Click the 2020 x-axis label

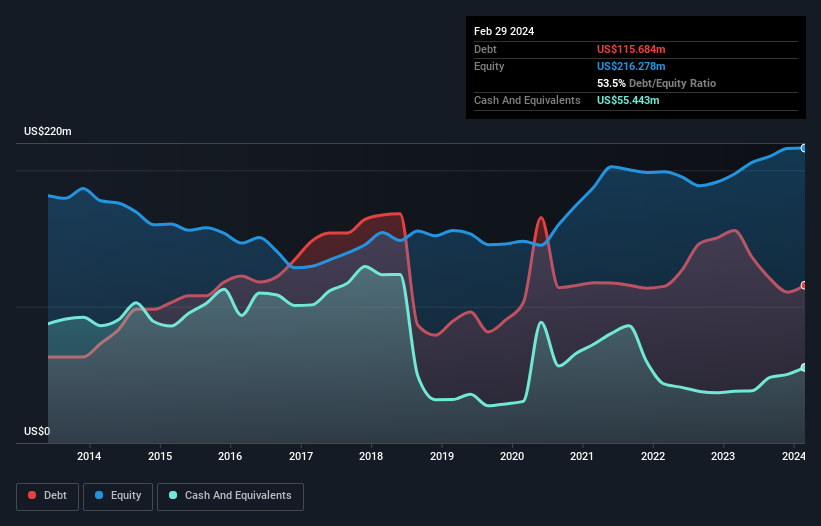(x=512, y=456)
